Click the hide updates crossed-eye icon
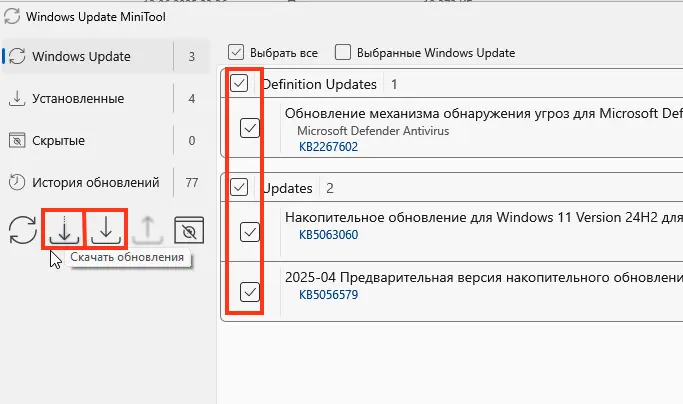683x404 pixels. click(188, 230)
